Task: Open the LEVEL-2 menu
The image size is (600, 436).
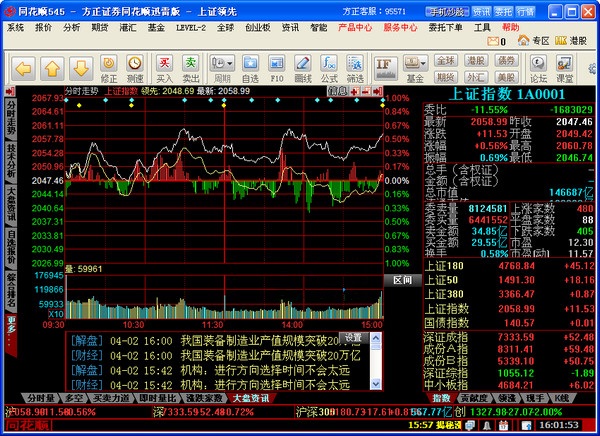Action: 191,28
